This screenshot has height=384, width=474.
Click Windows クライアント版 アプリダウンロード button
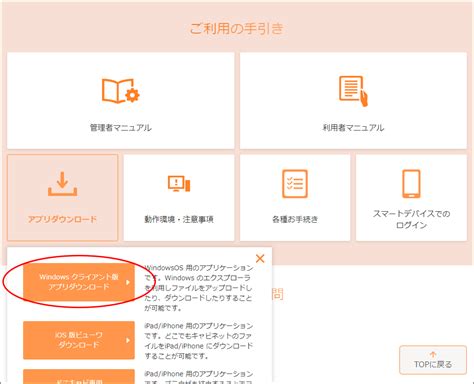(79, 282)
